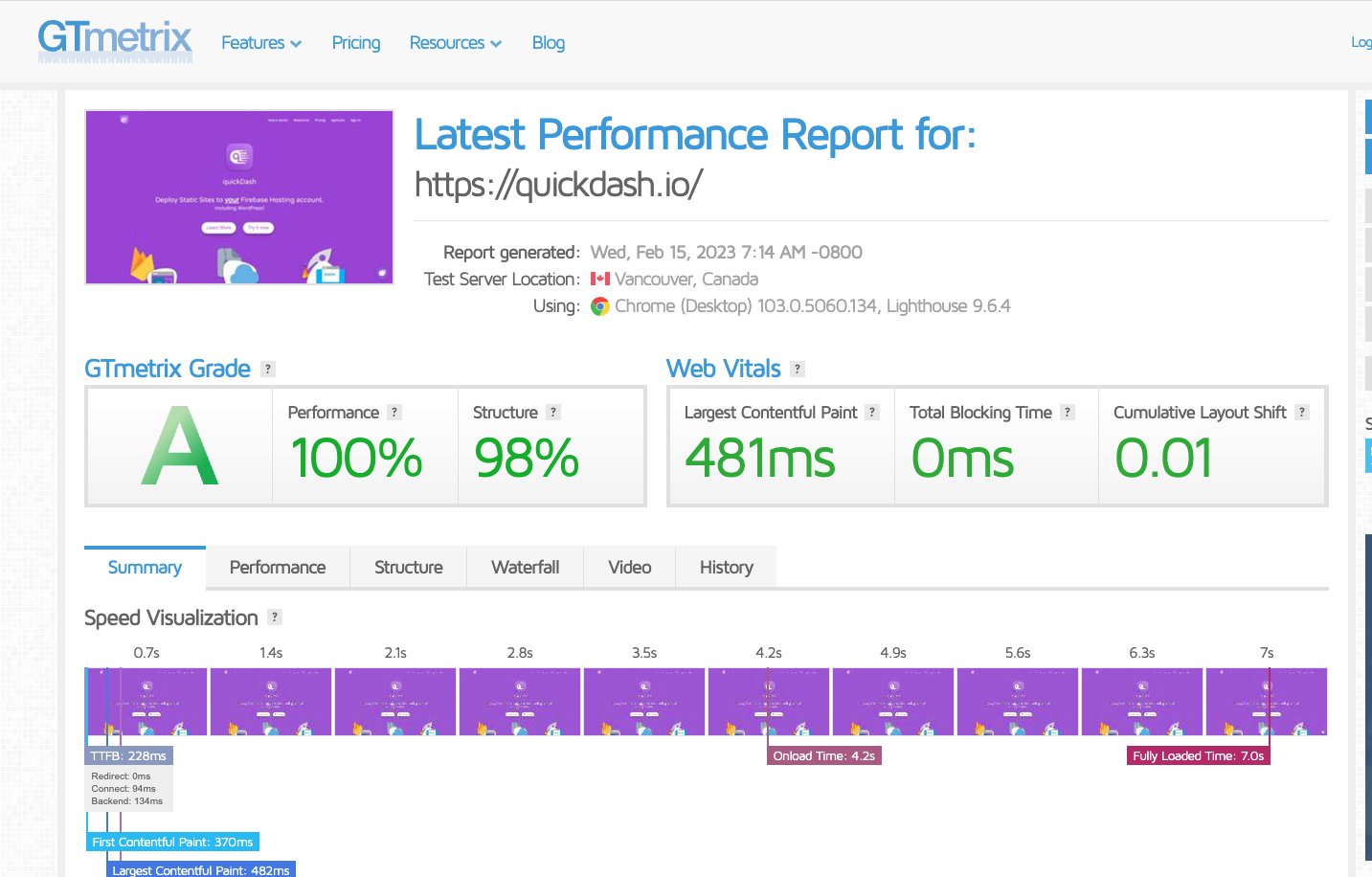Click the Chrome browser icon
Image resolution: width=1372 pixels, height=877 pixels.
click(x=599, y=306)
